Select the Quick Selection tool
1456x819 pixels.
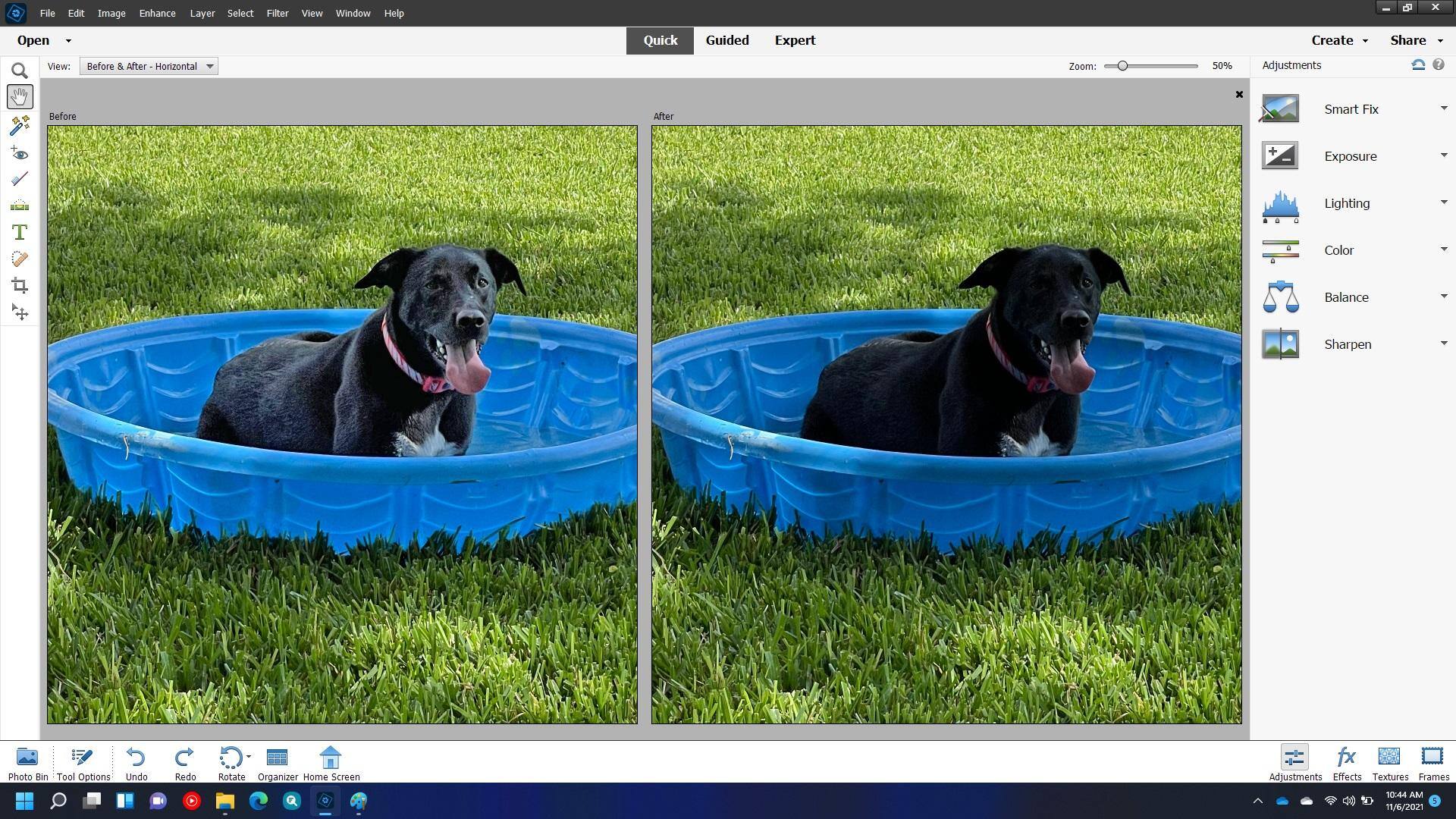[x=20, y=125]
